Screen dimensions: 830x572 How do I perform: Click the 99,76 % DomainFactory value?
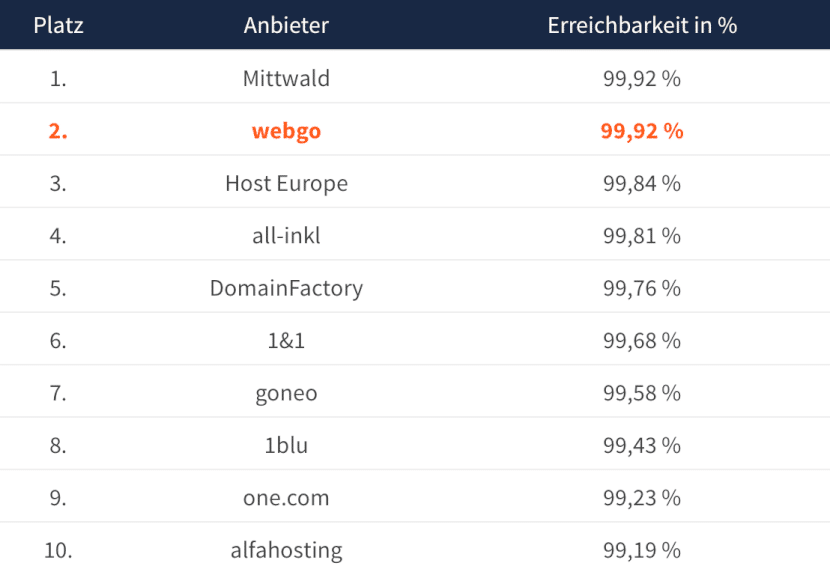pyautogui.click(x=642, y=288)
